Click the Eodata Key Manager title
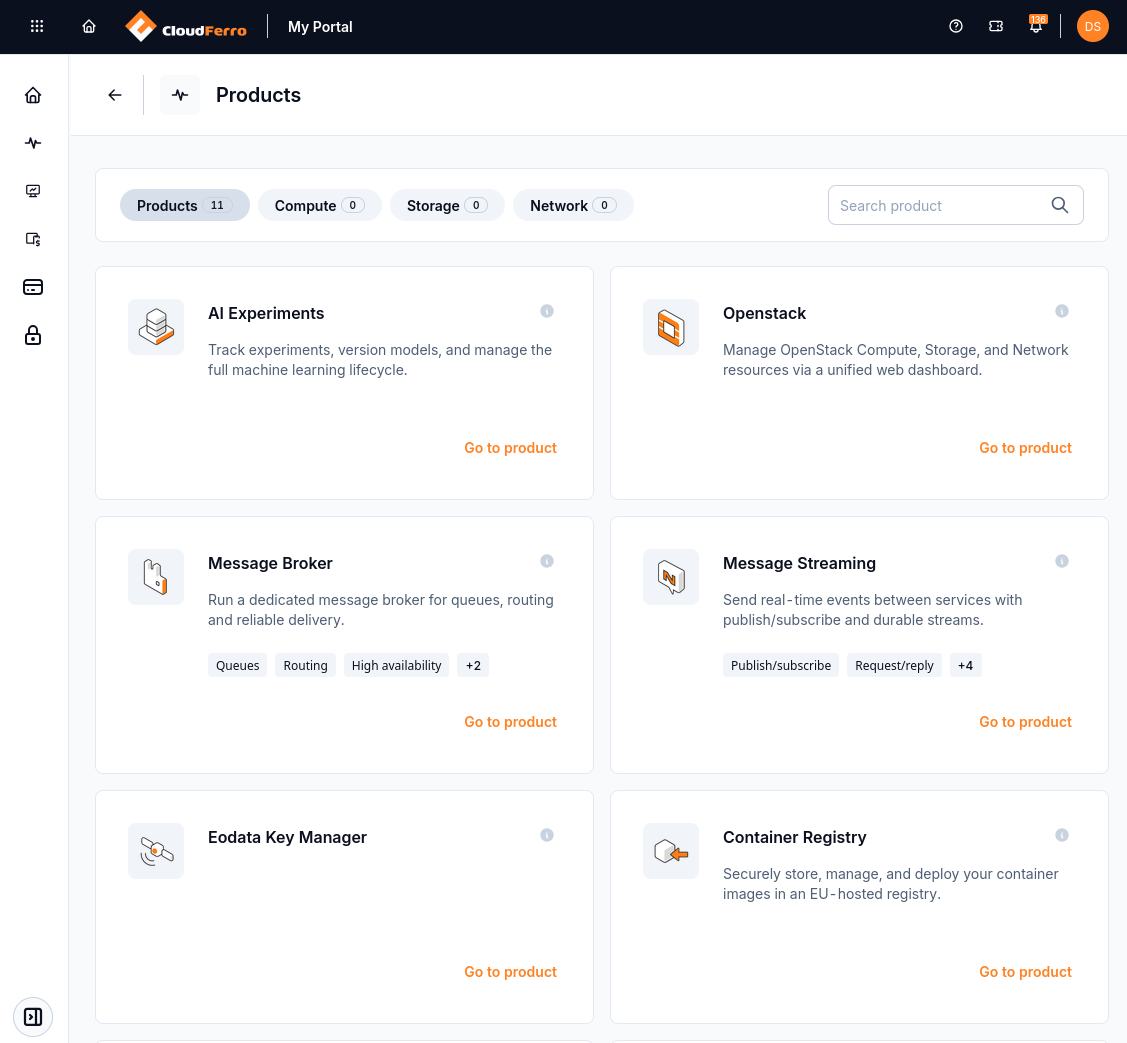The width and height of the screenshot is (1127, 1043). pyautogui.click(x=288, y=837)
